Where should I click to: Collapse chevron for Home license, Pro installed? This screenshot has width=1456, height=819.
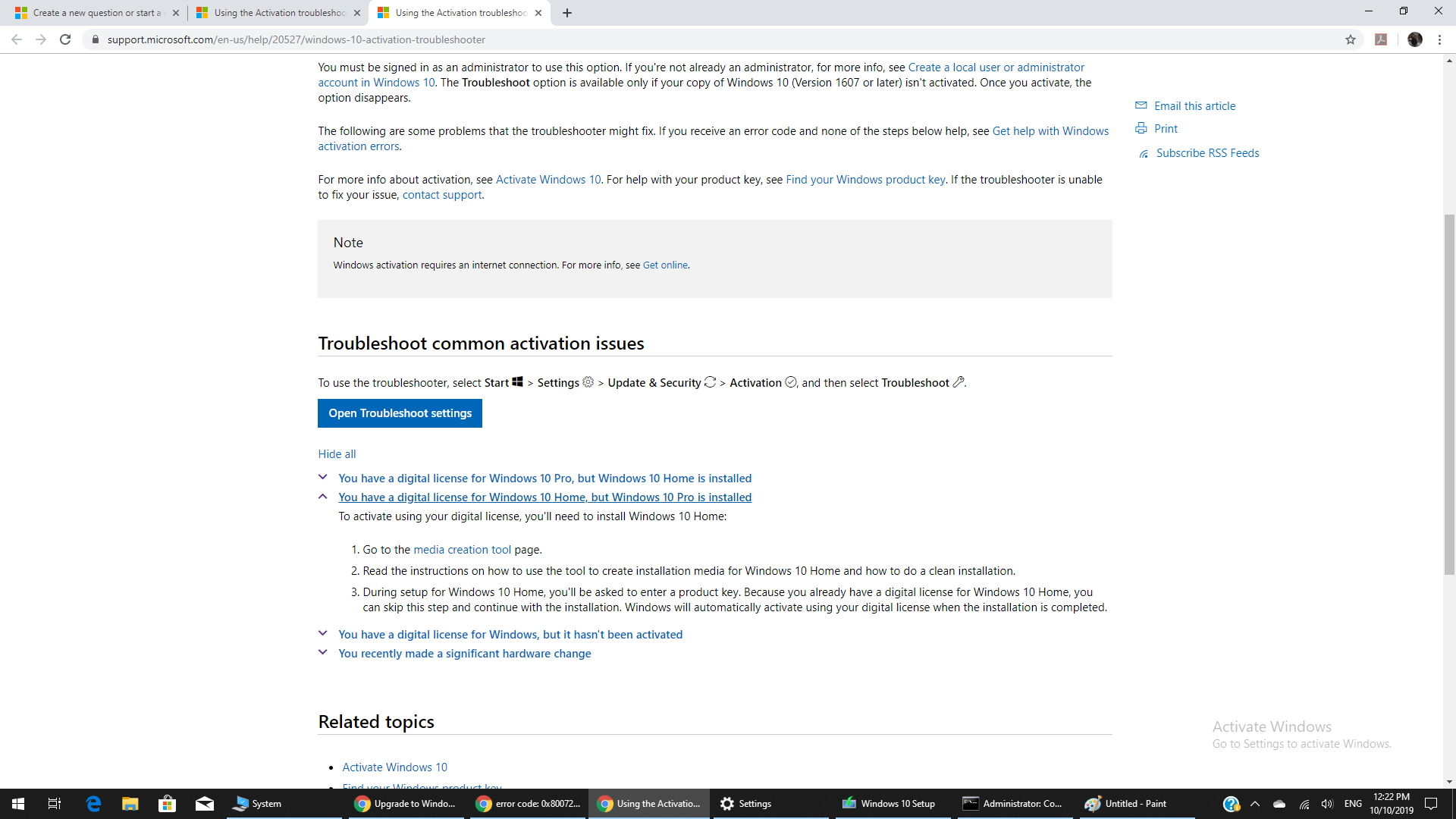click(322, 497)
